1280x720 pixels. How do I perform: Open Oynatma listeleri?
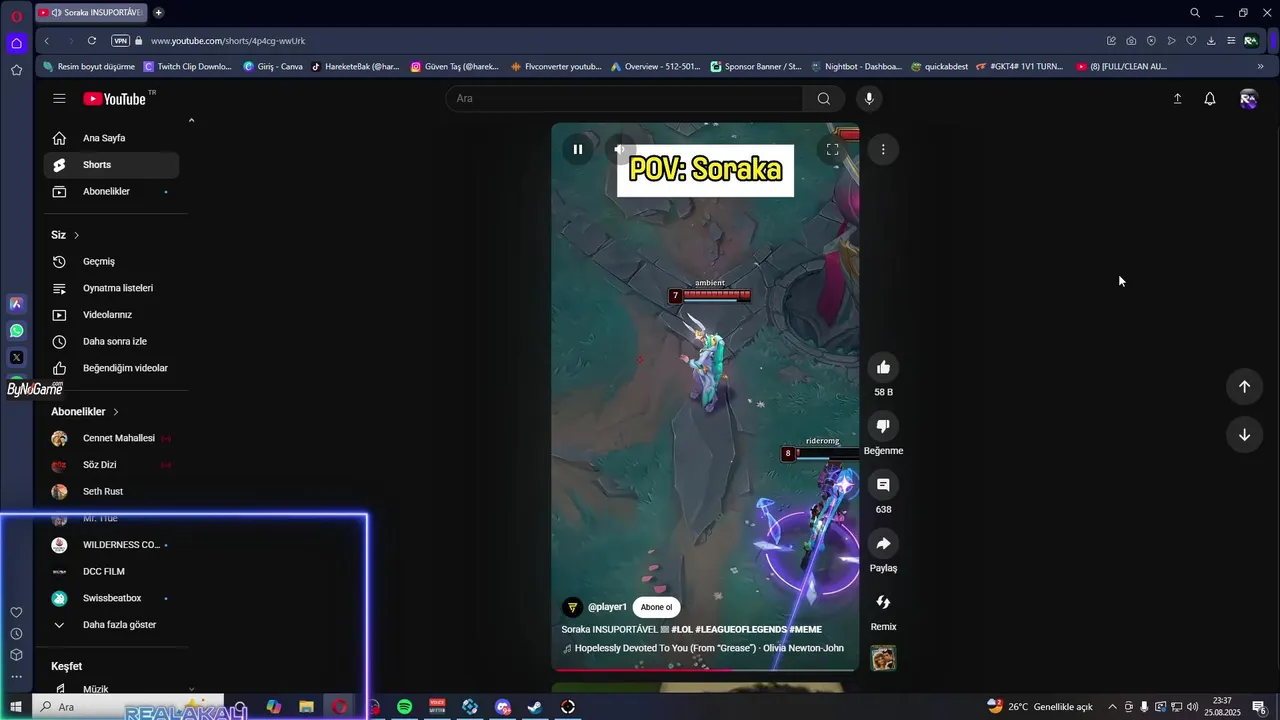[x=111, y=288]
